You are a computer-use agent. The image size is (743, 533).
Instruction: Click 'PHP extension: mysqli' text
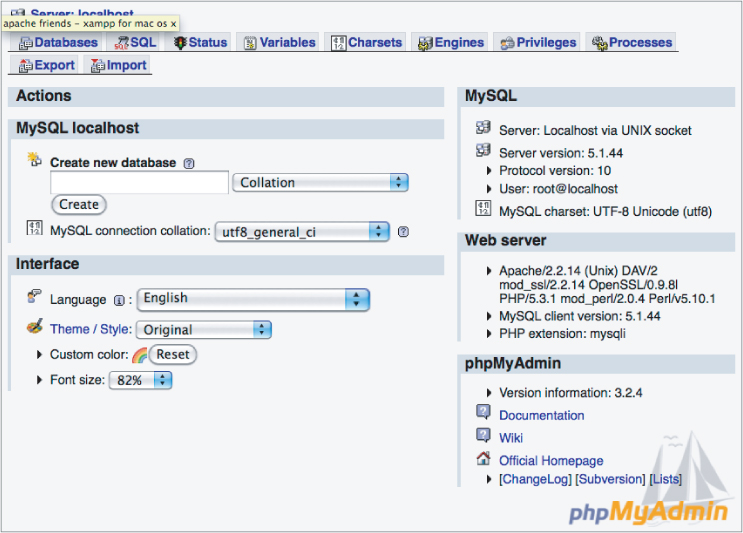(x=562, y=334)
